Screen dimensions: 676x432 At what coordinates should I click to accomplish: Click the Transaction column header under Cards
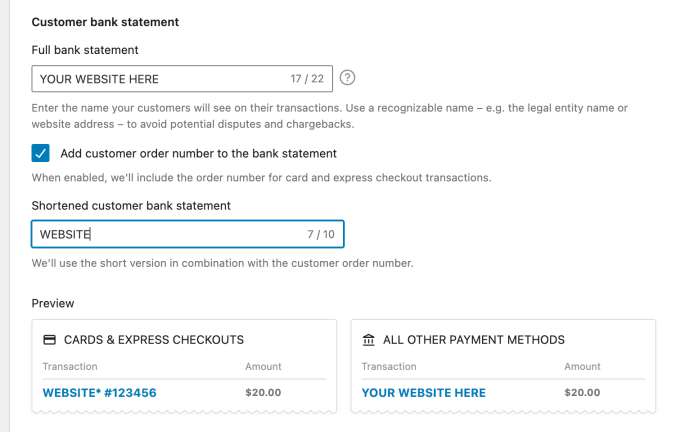pos(70,366)
